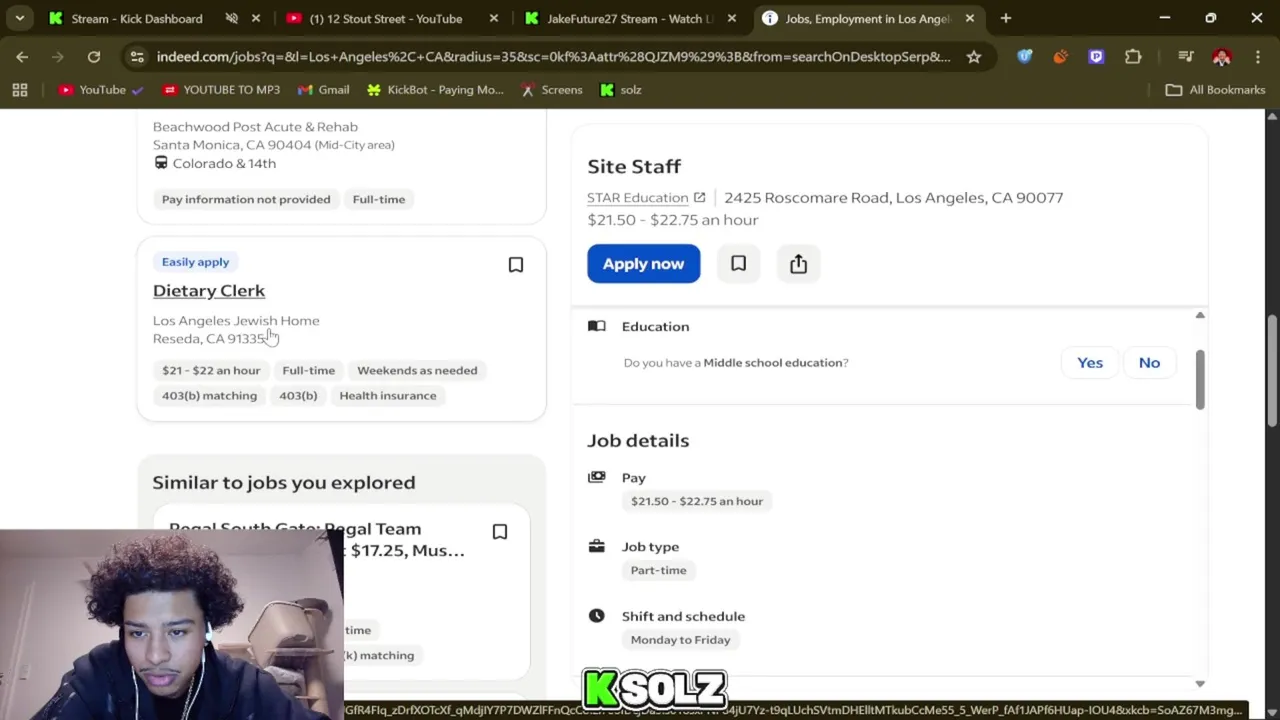Open Chrome three-dot menu
This screenshot has width=1280, height=720.
pyautogui.click(x=1257, y=57)
